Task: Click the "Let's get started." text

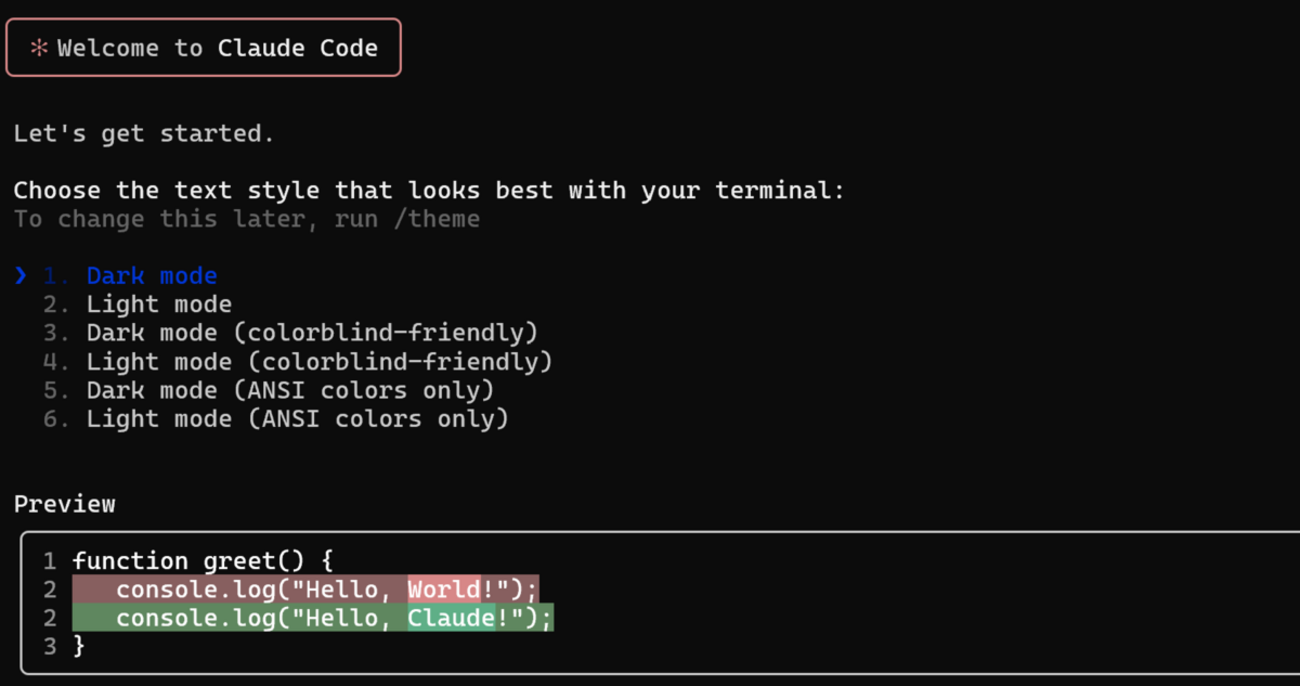Action: (x=144, y=133)
